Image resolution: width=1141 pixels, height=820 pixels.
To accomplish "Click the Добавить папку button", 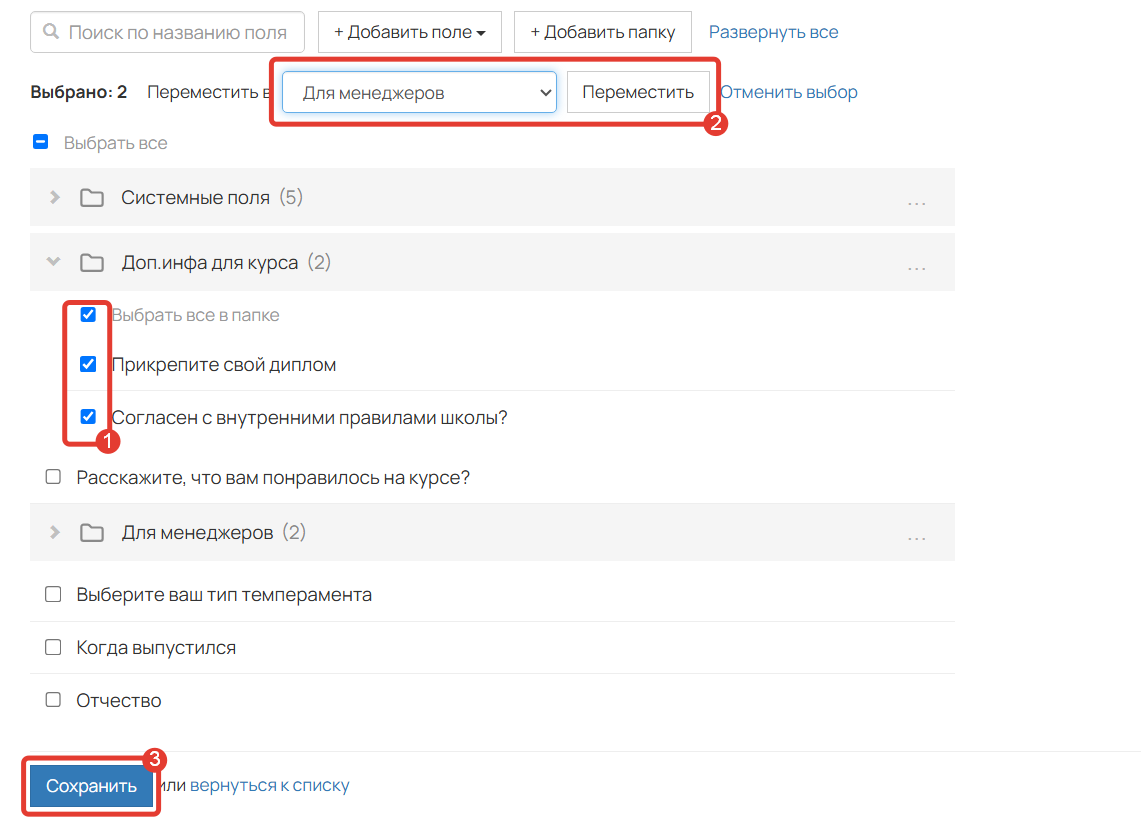I will coord(603,32).
